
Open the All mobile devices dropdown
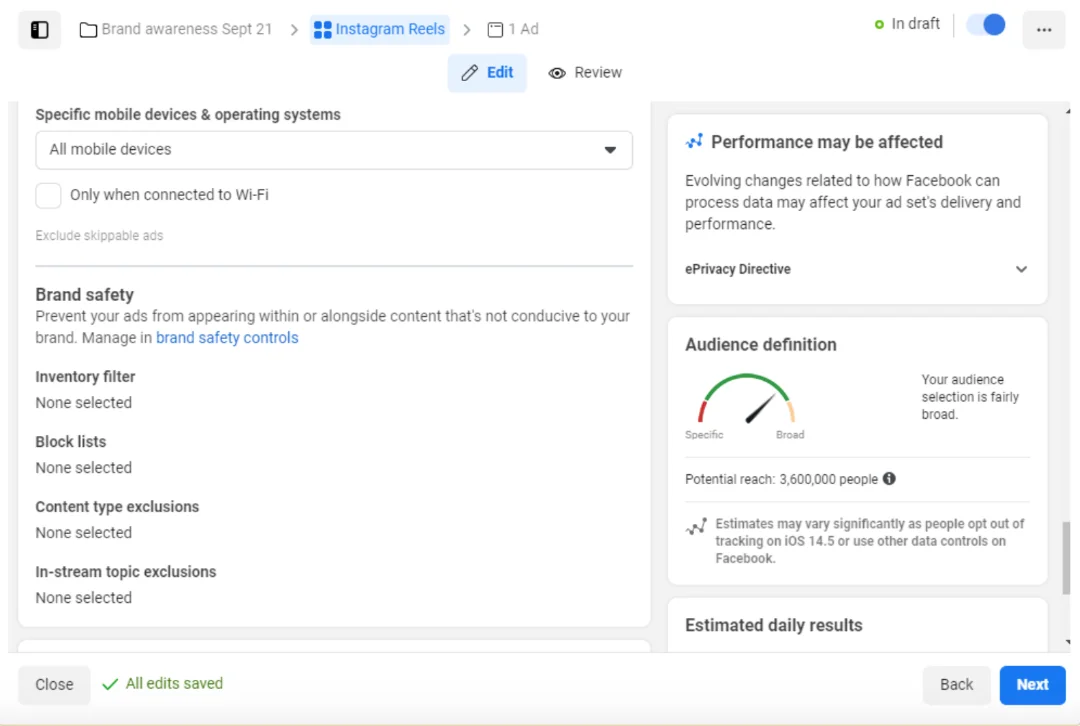pyautogui.click(x=334, y=150)
